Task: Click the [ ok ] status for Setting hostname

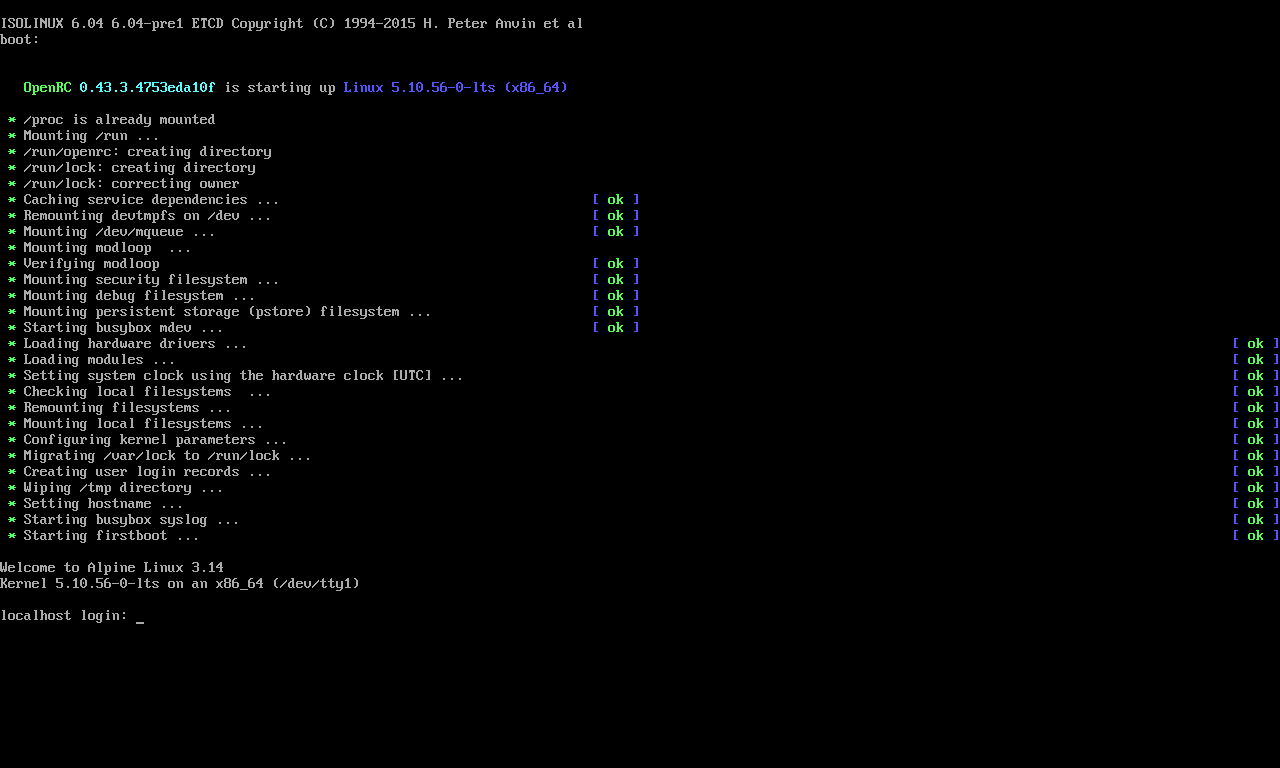Action: point(1256,503)
